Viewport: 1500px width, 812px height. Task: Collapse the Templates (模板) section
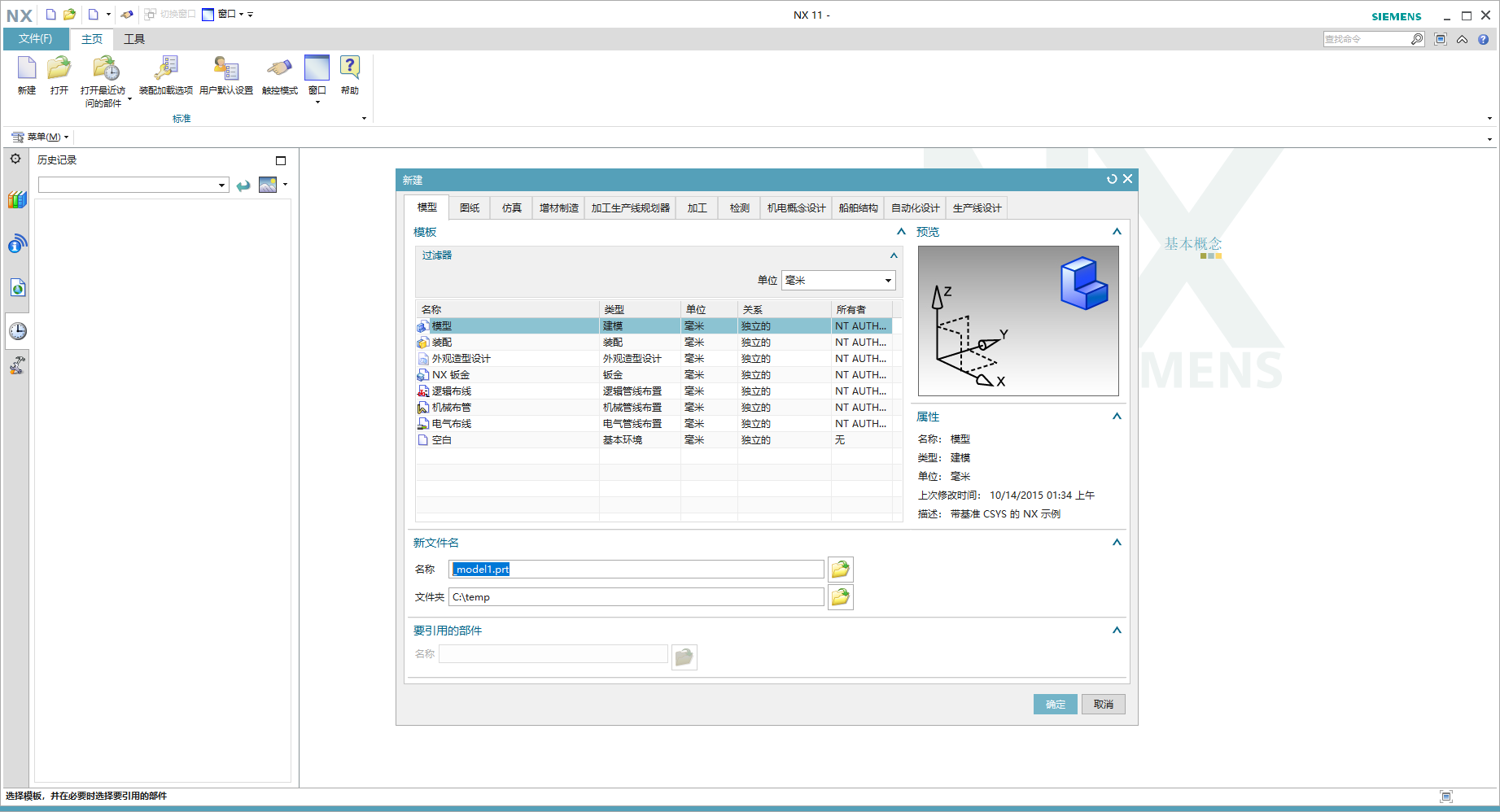[901, 232]
